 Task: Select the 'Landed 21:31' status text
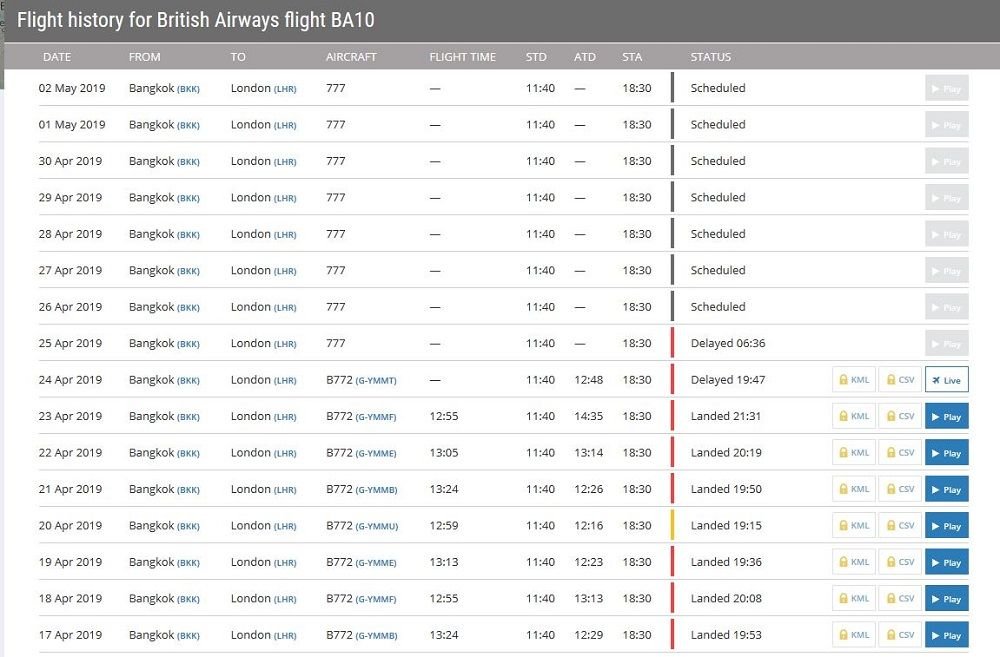click(x=726, y=416)
